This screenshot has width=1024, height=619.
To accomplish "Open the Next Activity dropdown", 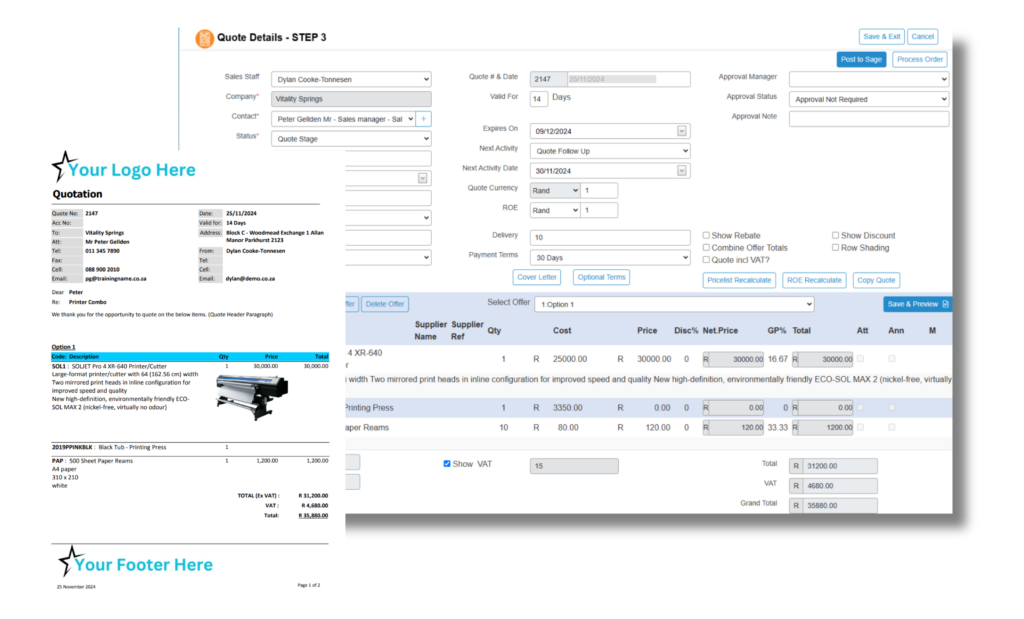I will (610, 151).
